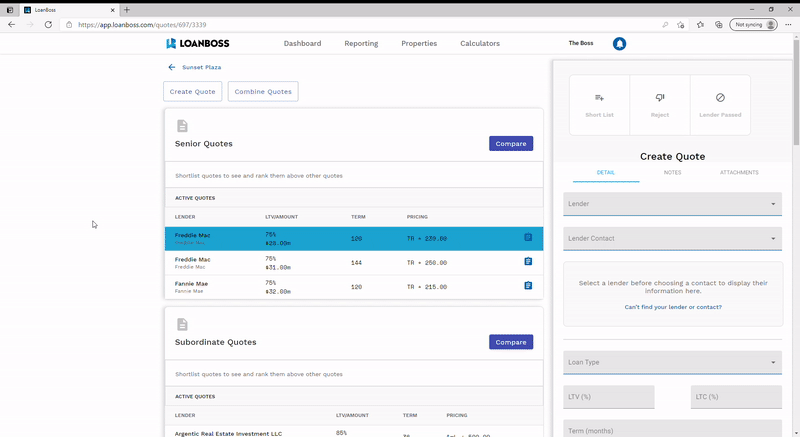Open a new browser tab
This screenshot has height=437, width=800.
pos(127,10)
